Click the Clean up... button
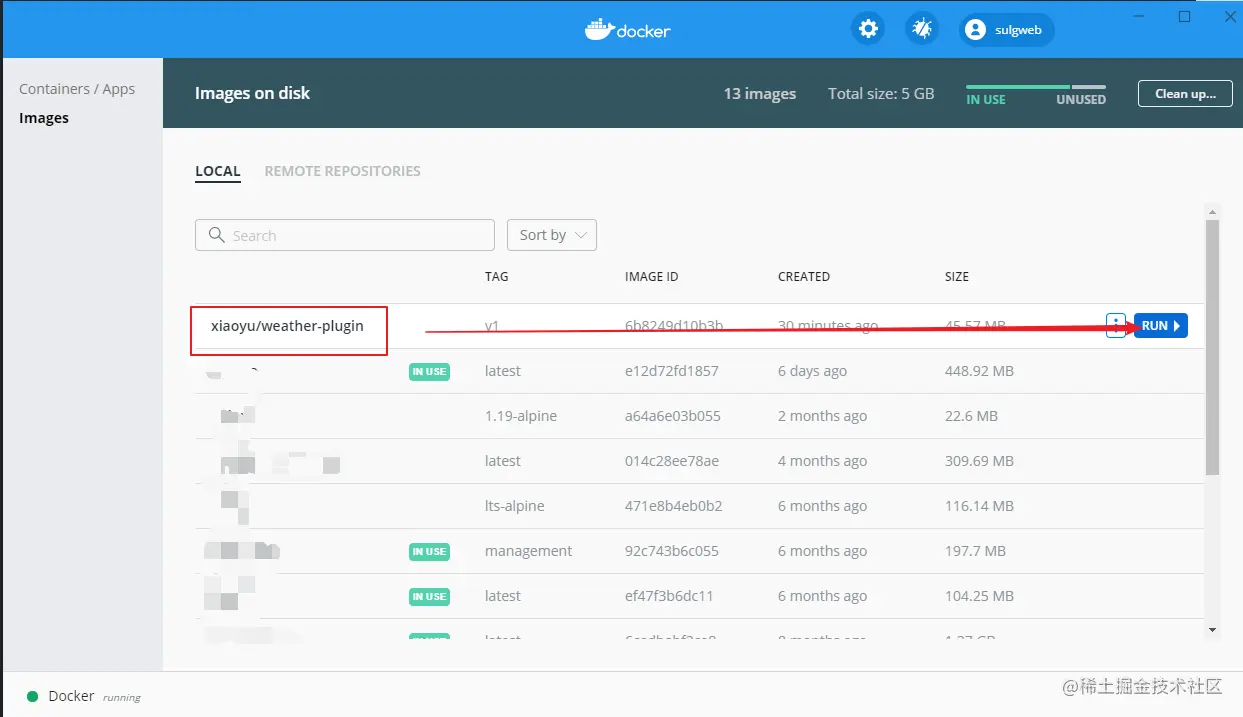 1185,94
